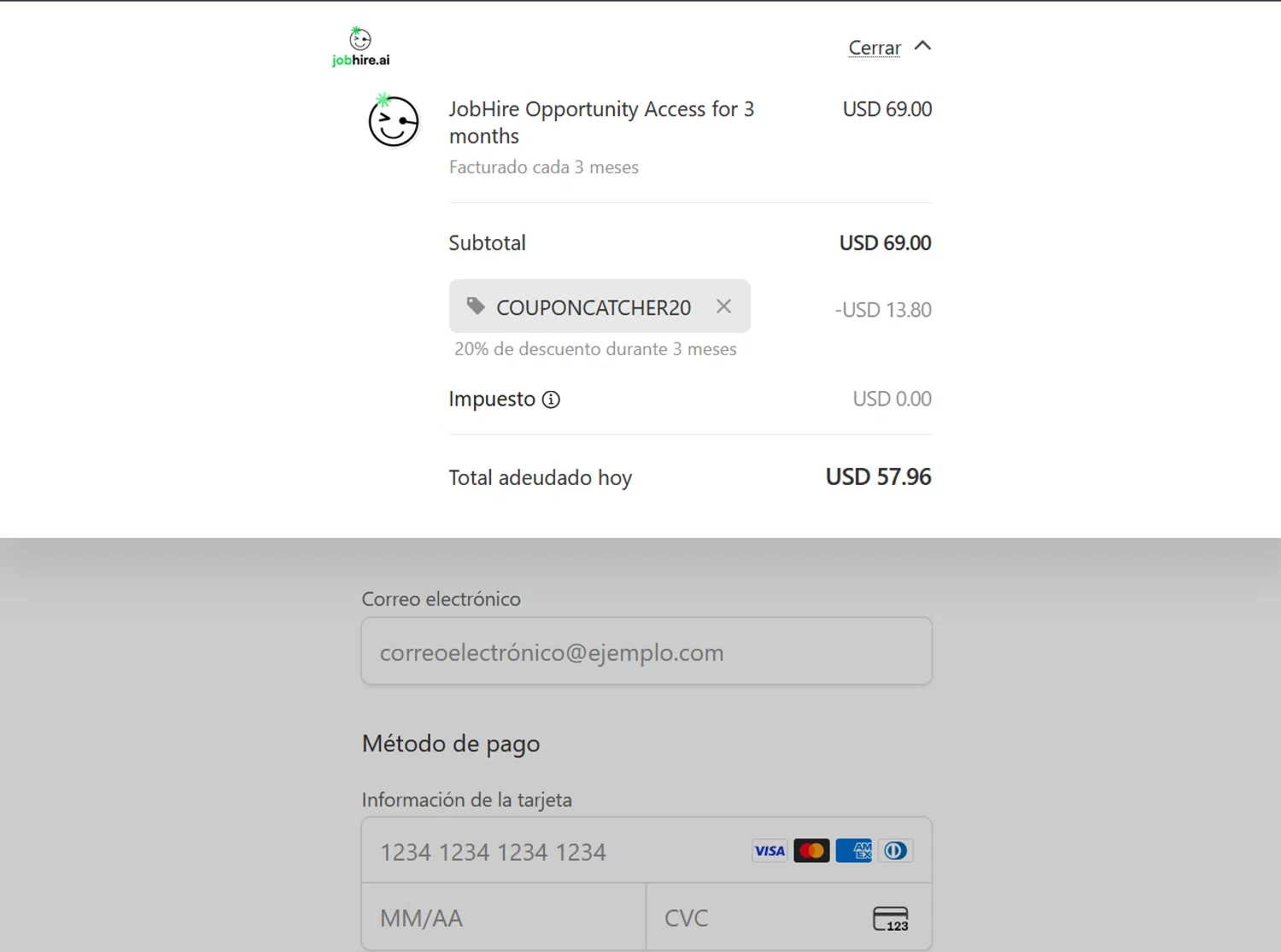Click the COUPONCATCHER20 code text

594,307
